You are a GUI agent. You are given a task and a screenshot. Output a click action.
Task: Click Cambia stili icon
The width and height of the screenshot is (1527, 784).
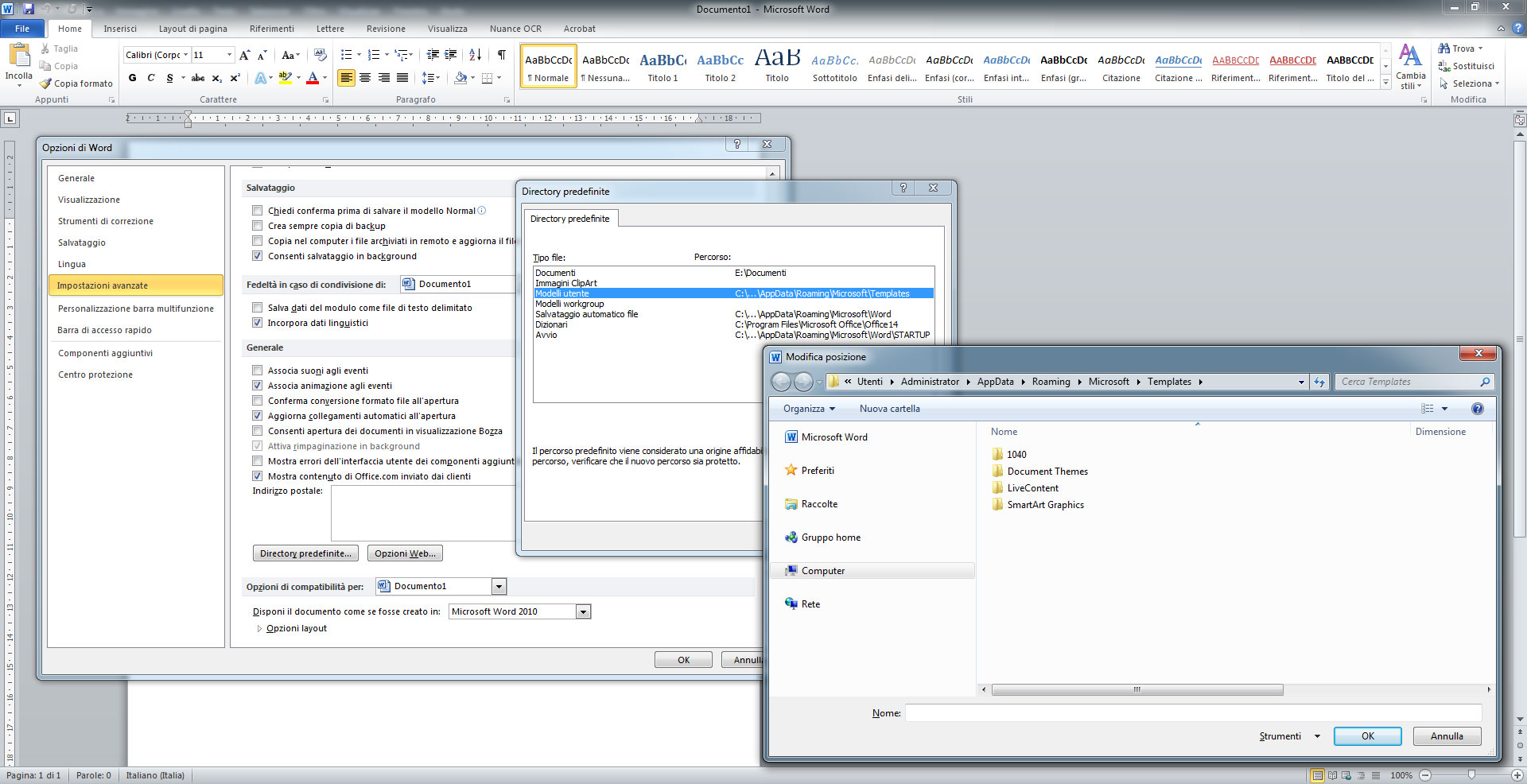[1410, 67]
